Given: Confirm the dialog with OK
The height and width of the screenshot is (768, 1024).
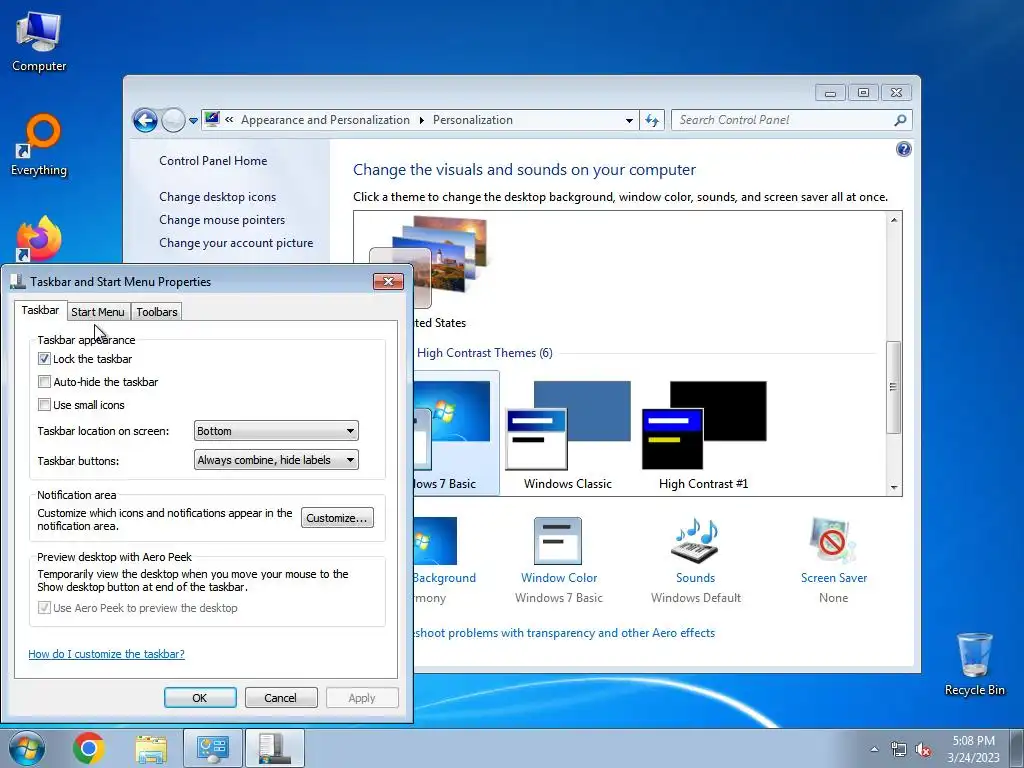Looking at the screenshot, I should pos(200,697).
